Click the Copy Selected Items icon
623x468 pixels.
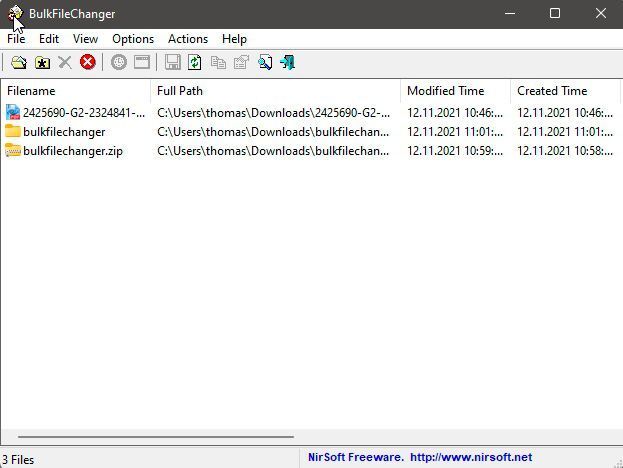(218, 63)
